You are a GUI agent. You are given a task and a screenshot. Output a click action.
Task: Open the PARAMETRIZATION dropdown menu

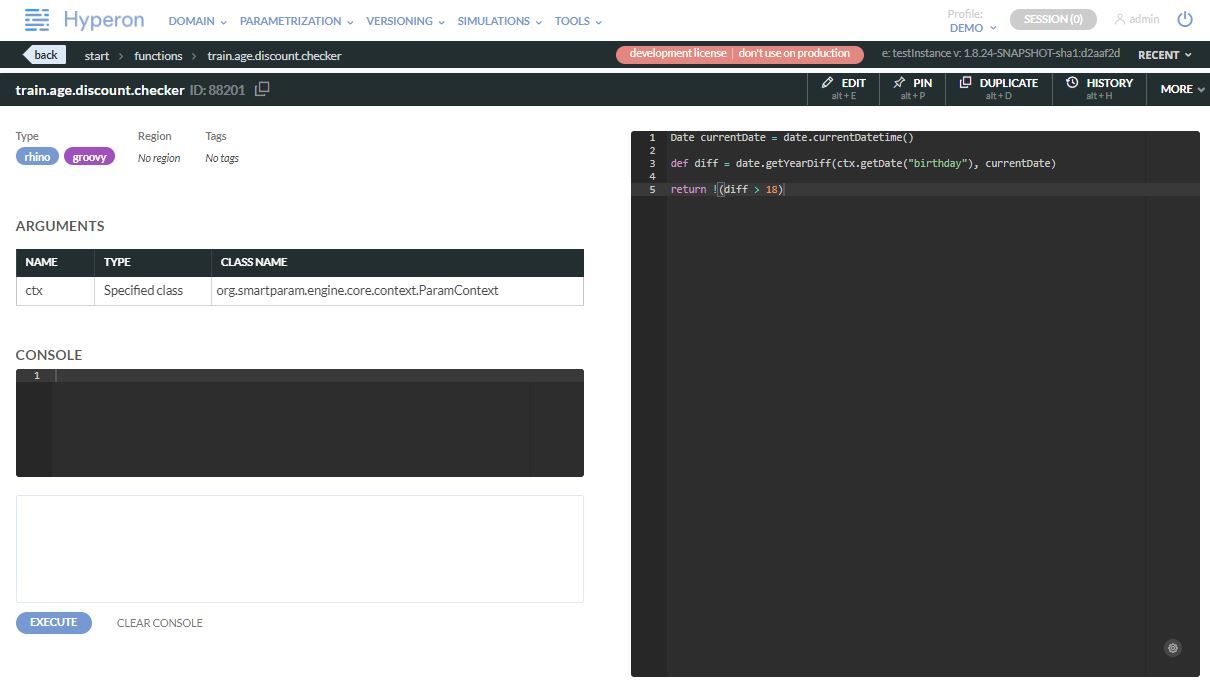pos(296,21)
